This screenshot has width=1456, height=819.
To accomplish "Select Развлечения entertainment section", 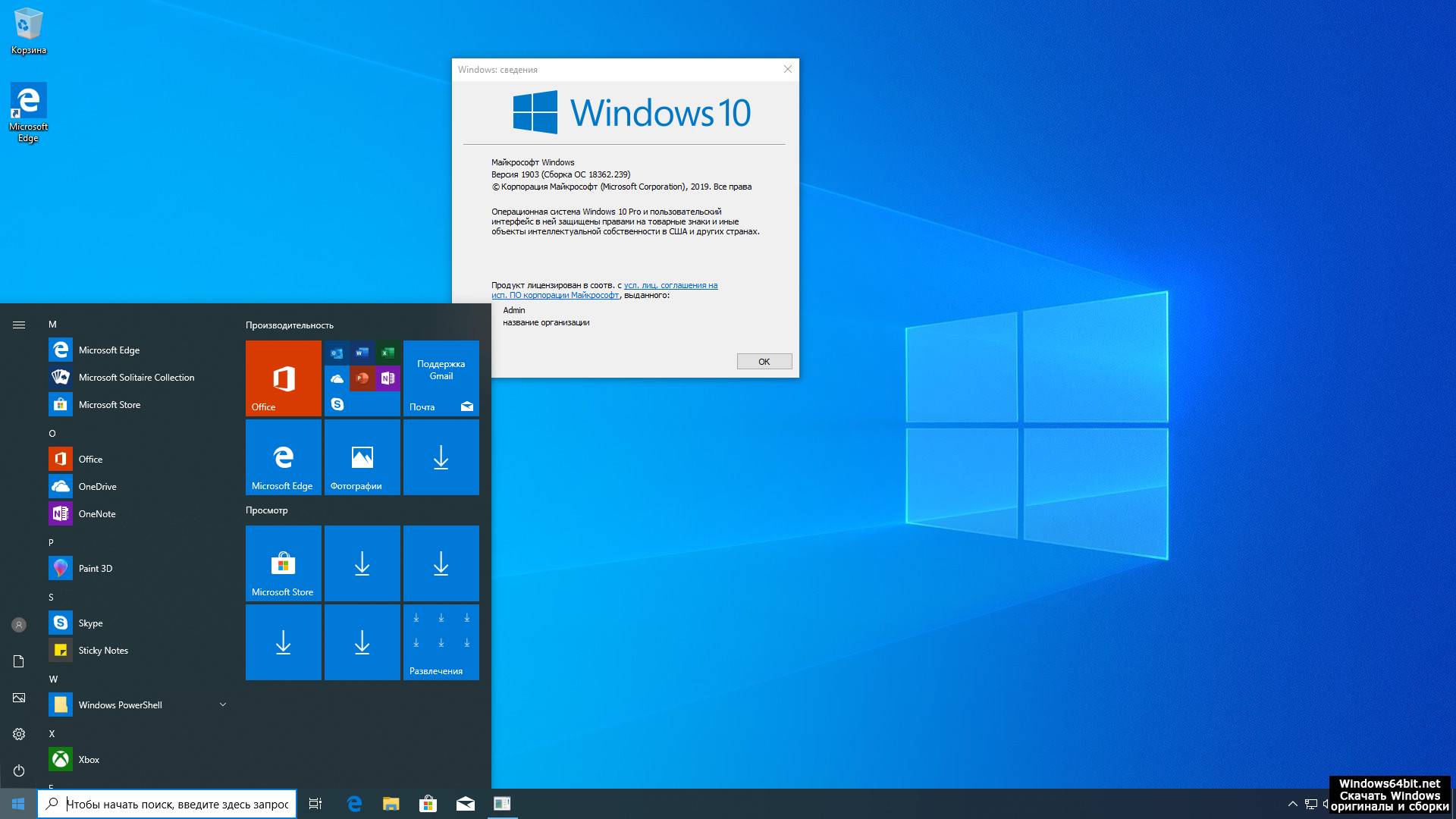I will point(440,644).
